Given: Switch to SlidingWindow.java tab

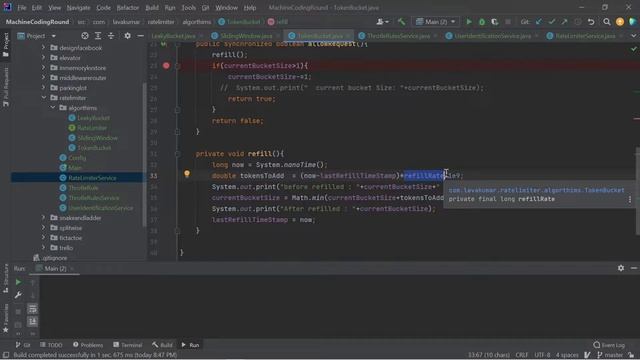Looking at the screenshot, I should [246, 36].
